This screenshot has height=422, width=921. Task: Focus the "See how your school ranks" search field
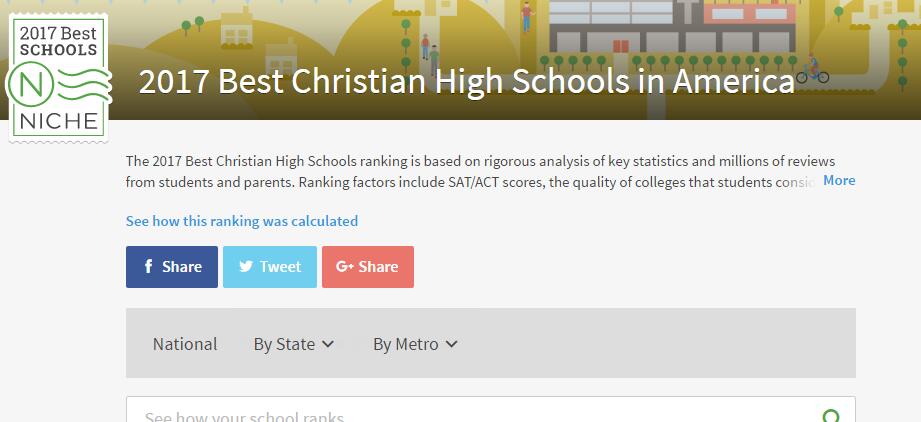(470, 415)
